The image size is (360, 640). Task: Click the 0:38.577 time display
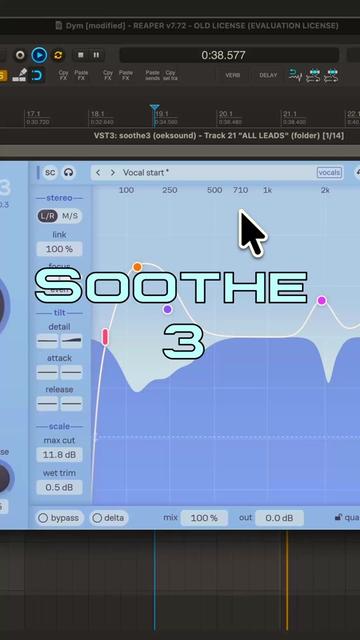click(x=229, y=55)
